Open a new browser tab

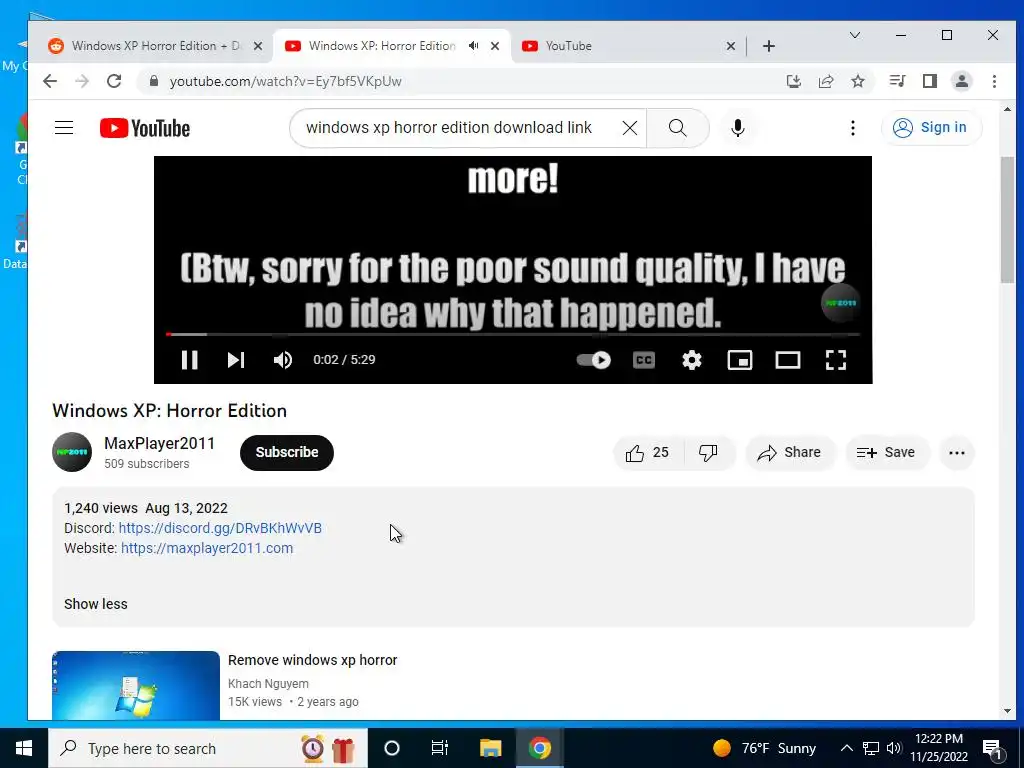click(x=769, y=46)
